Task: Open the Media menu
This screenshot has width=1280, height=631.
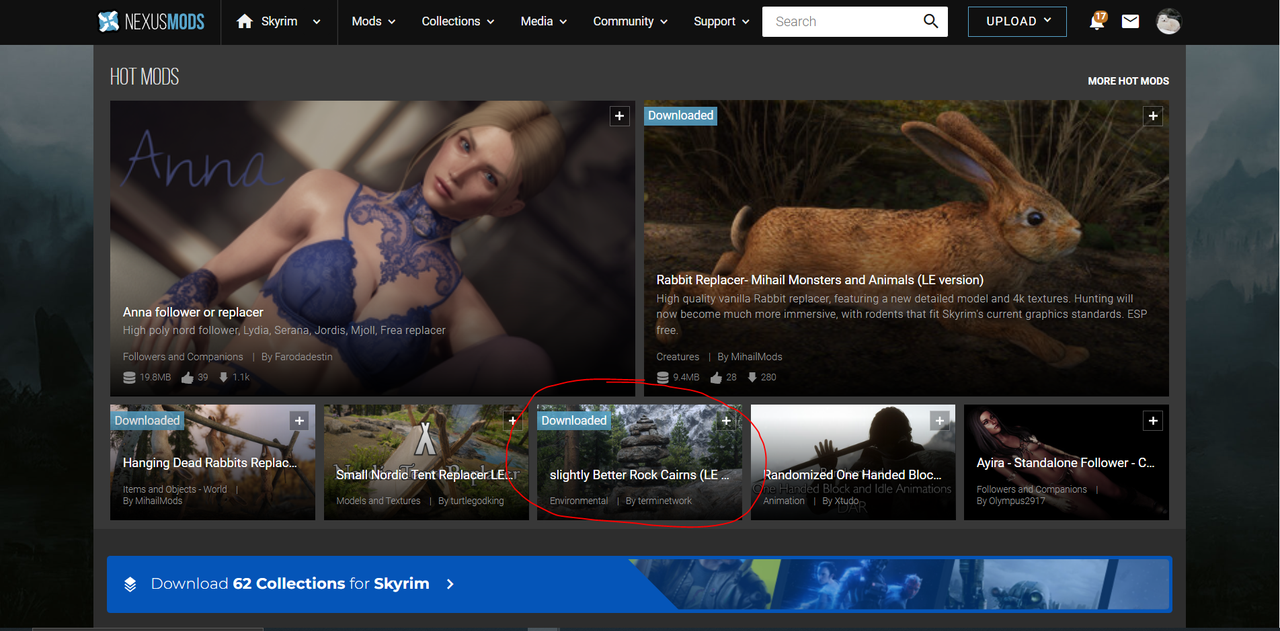Action: pyautogui.click(x=544, y=21)
